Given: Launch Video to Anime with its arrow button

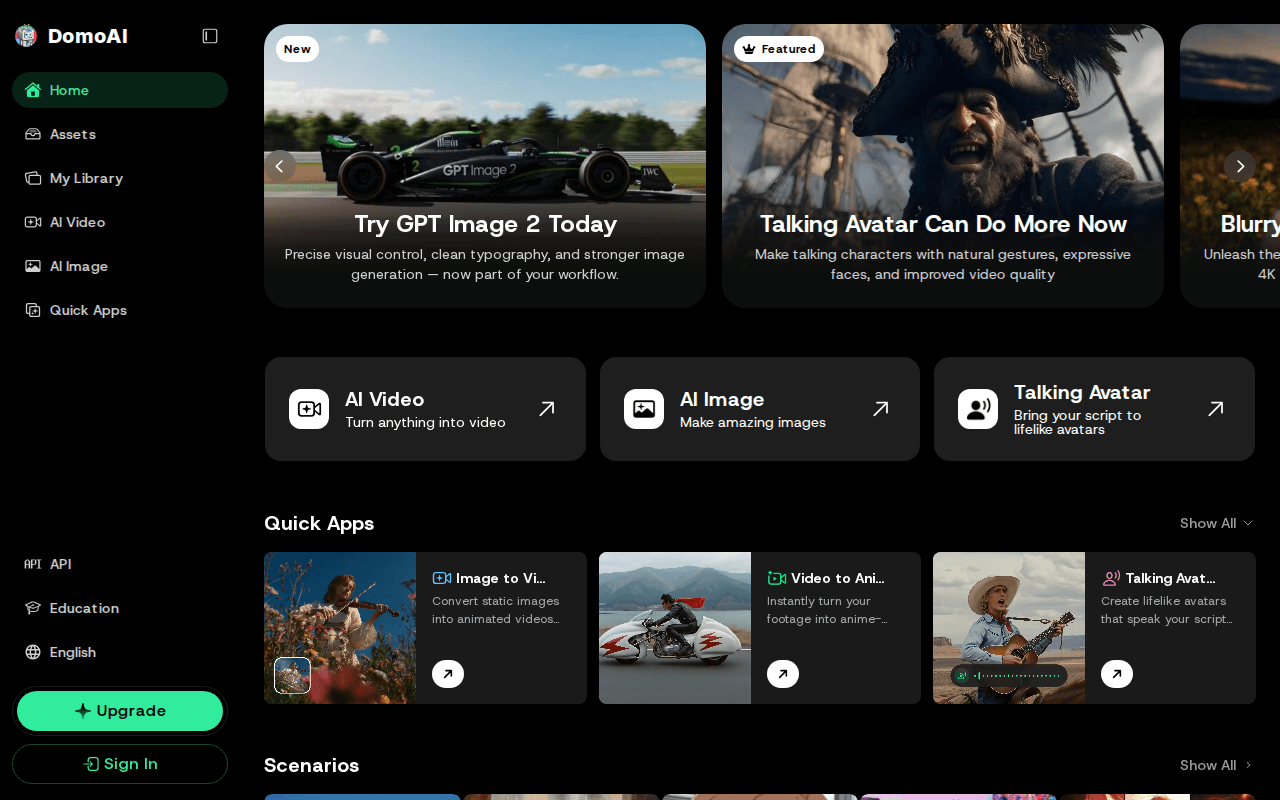Looking at the screenshot, I should coord(783,674).
